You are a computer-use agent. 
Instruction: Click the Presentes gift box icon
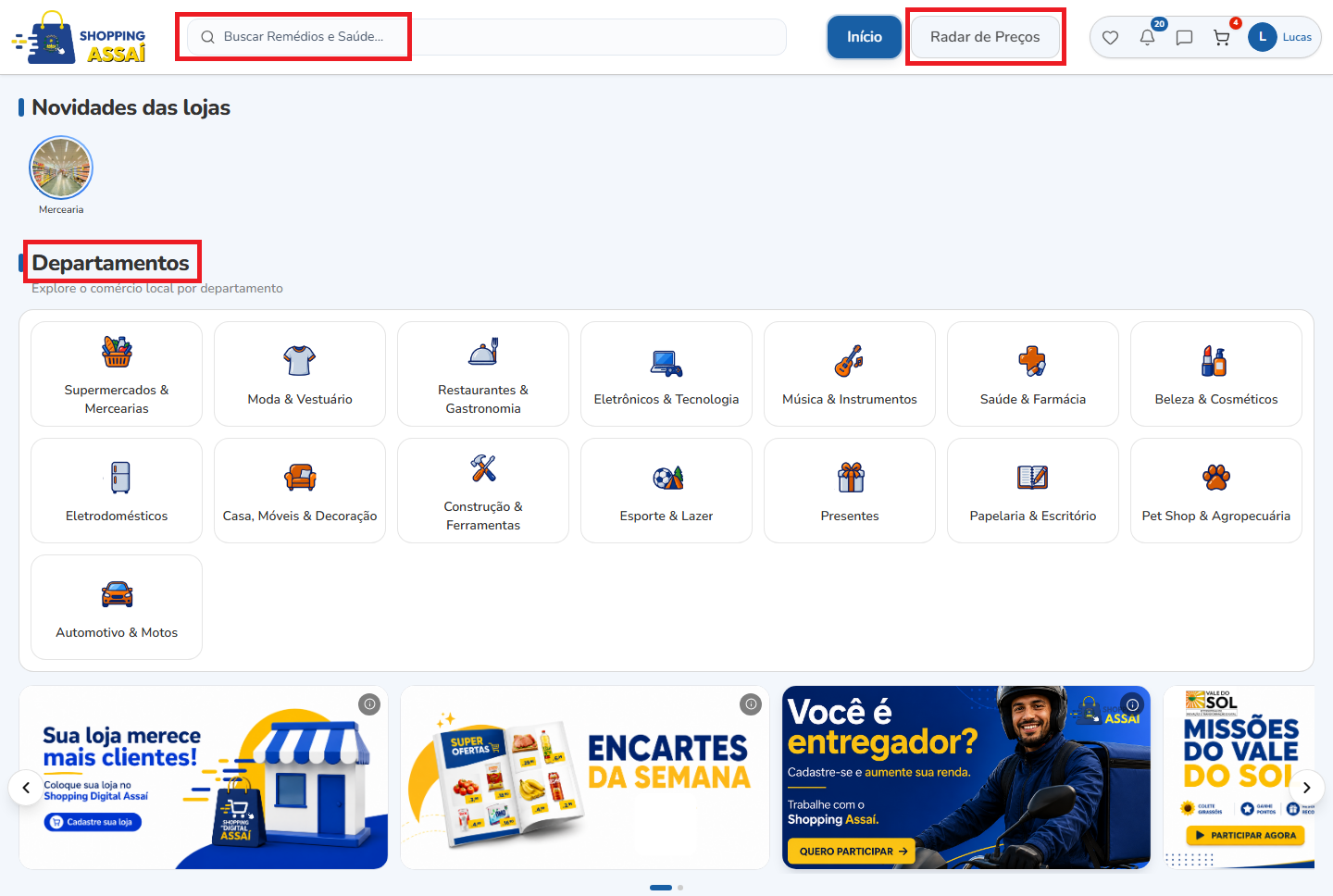[851, 478]
